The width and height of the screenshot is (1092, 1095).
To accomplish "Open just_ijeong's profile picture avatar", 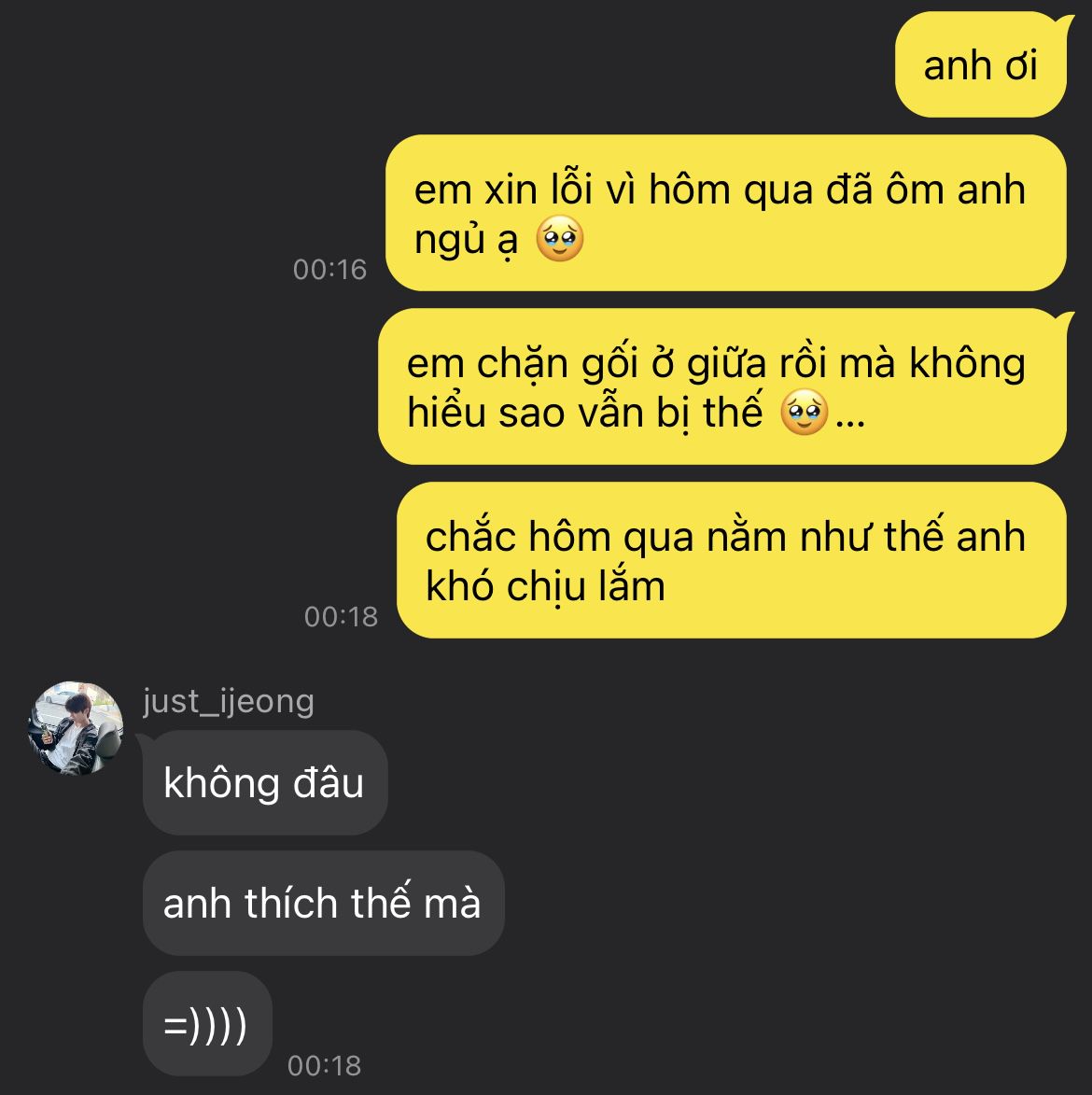I will [x=76, y=728].
